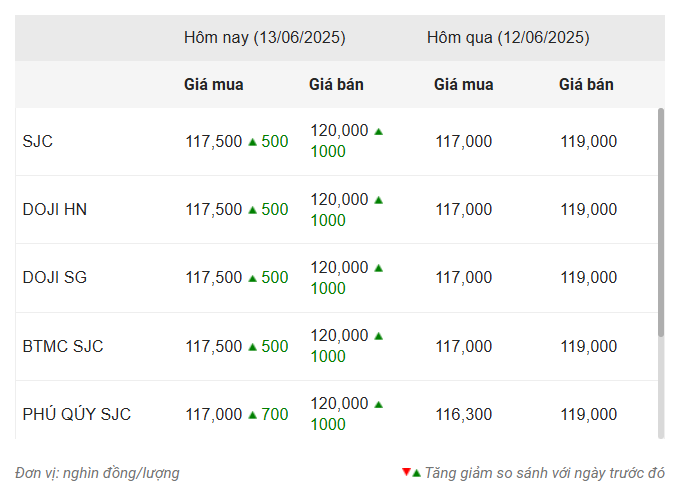Click green up arrow next to SJC selling 120,000
The width and height of the screenshot is (687, 499).
click(379, 131)
